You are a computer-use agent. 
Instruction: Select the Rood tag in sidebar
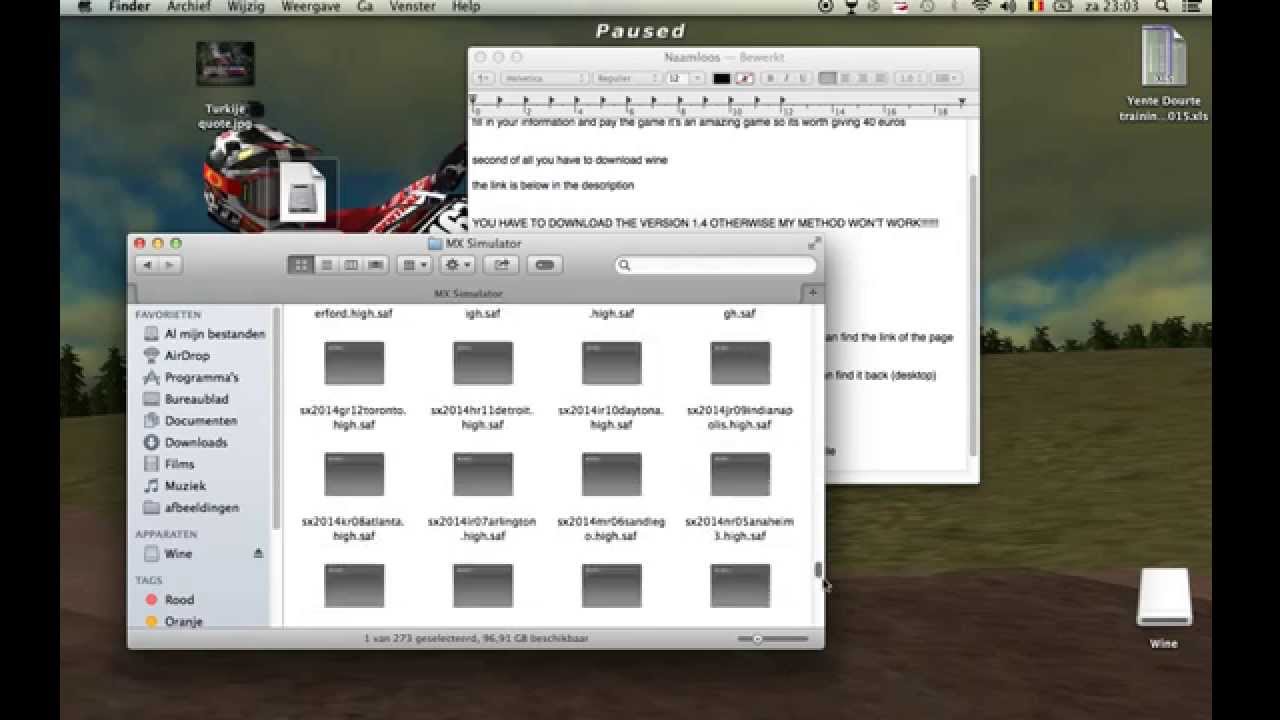click(169, 599)
